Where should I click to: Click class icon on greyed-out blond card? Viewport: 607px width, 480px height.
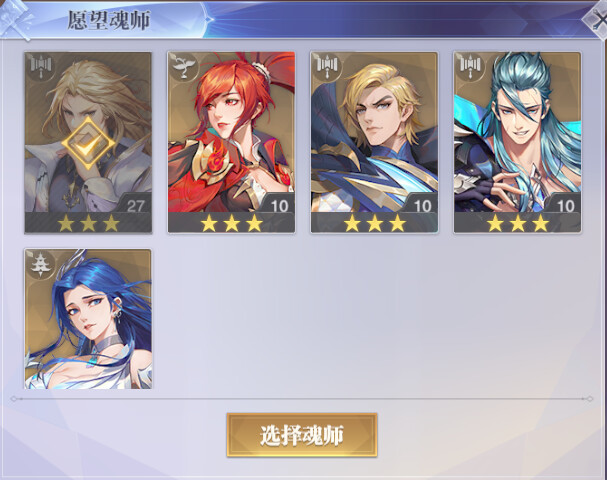pyautogui.click(x=40, y=67)
